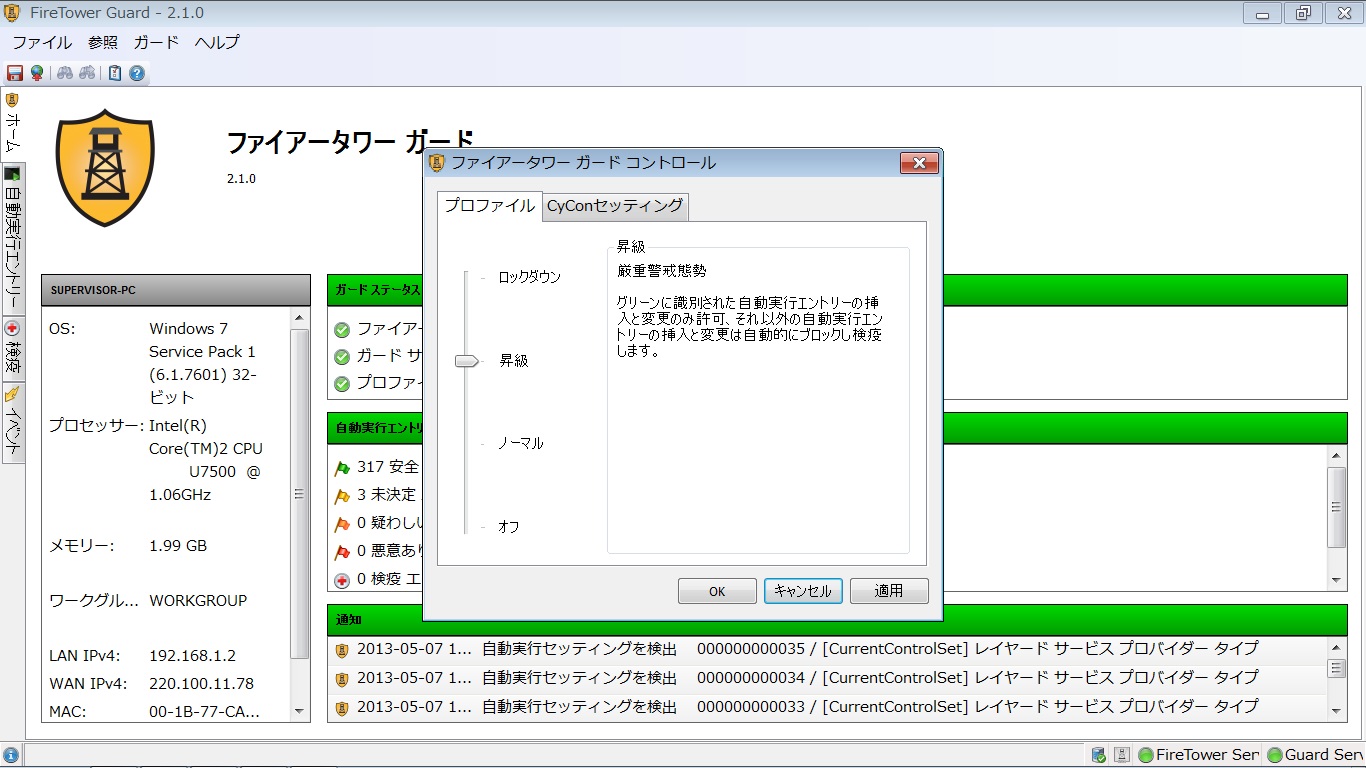Image resolution: width=1366 pixels, height=768 pixels.
Task: Open the ファイル menu
Action: (x=42, y=42)
